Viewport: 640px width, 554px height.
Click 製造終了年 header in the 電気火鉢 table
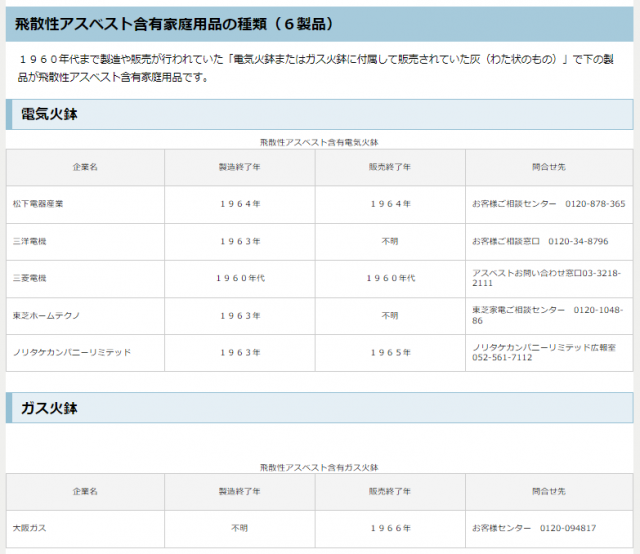[240, 167]
